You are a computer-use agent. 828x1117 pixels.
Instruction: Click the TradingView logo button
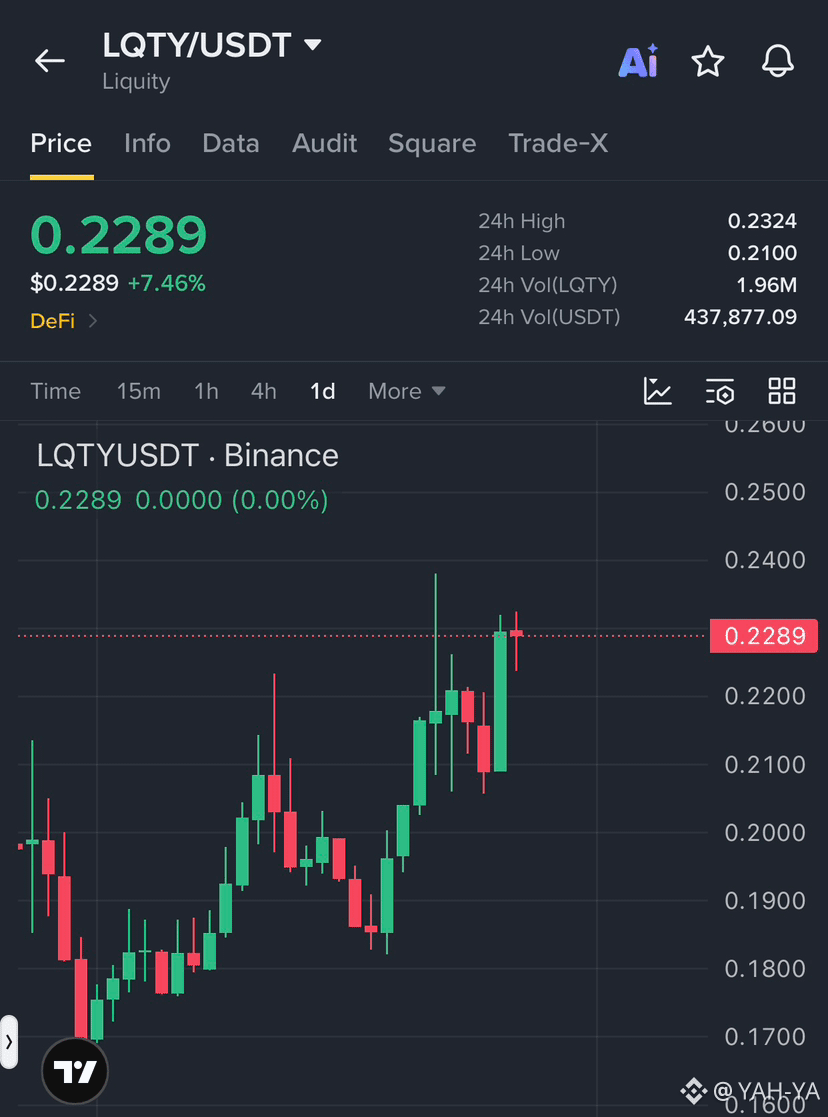click(x=75, y=1071)
